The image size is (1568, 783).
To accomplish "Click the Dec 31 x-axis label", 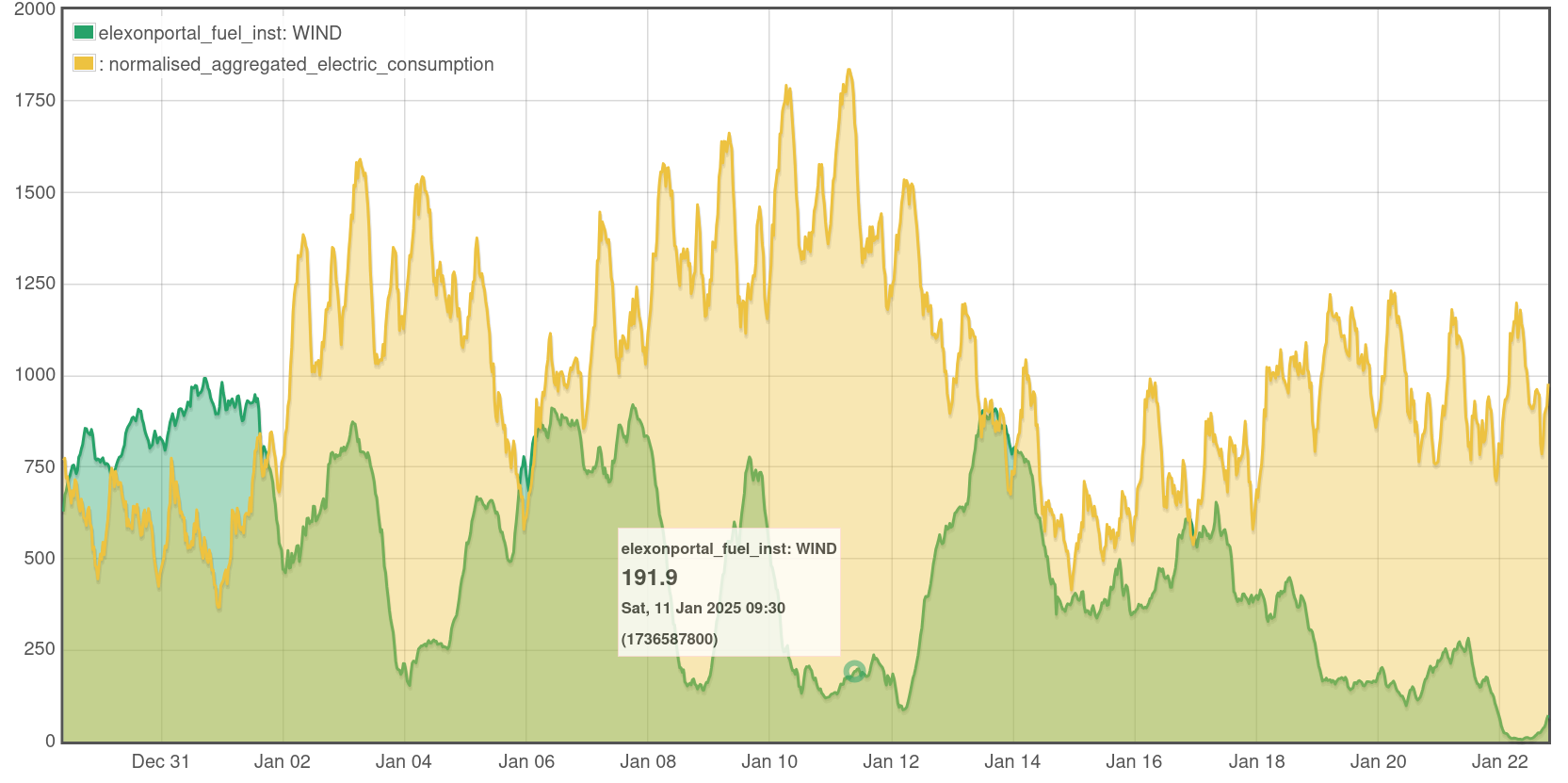I will point(160,761).
